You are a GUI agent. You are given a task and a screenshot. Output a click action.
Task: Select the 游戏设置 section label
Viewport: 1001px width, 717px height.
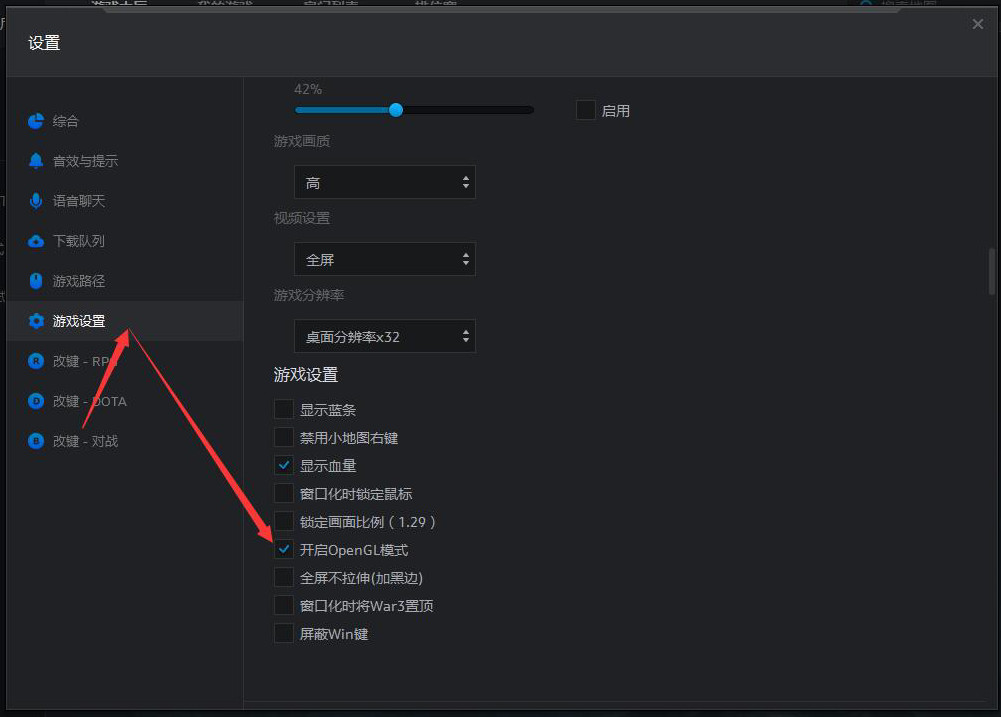[79, 321]
